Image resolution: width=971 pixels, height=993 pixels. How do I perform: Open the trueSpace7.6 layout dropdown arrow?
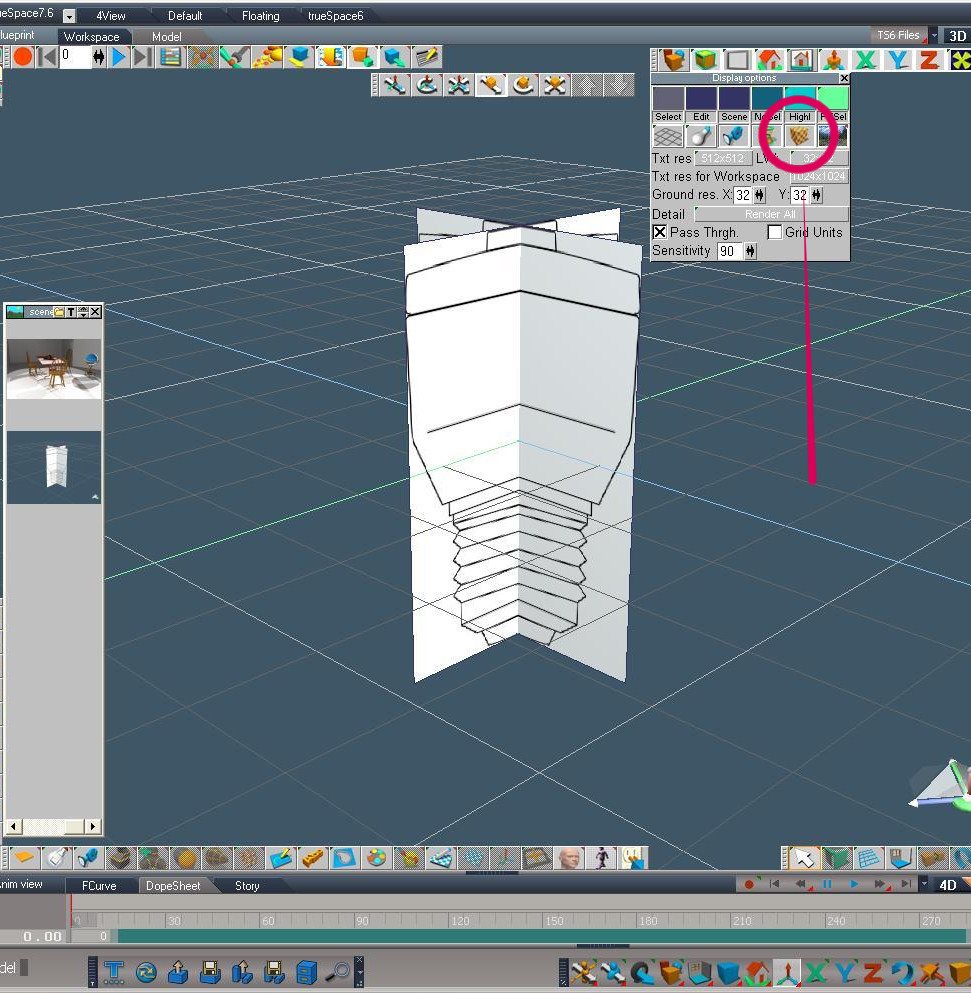pyautogui.click(x=69, y=16)
